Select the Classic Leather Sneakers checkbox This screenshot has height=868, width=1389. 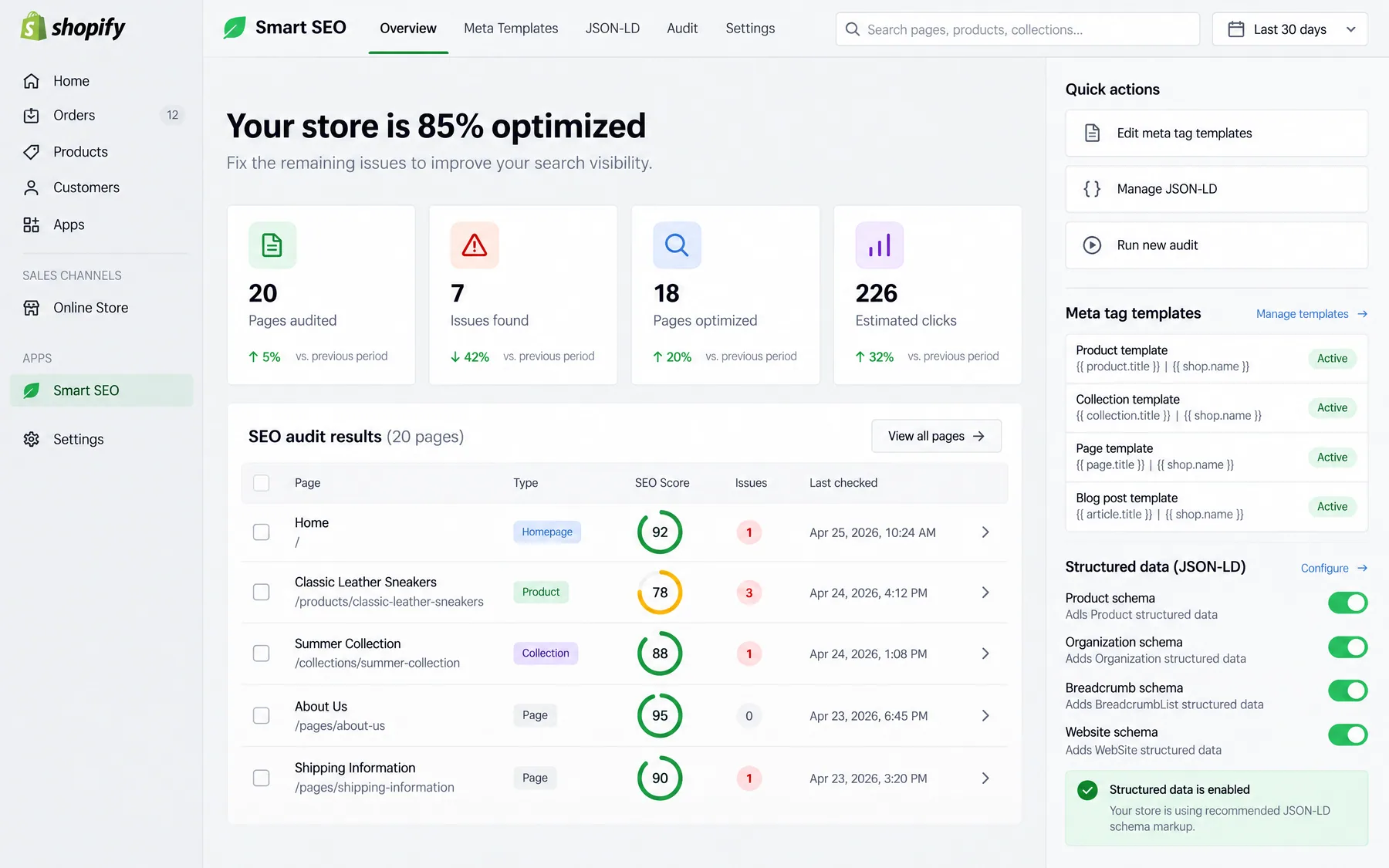262,593
